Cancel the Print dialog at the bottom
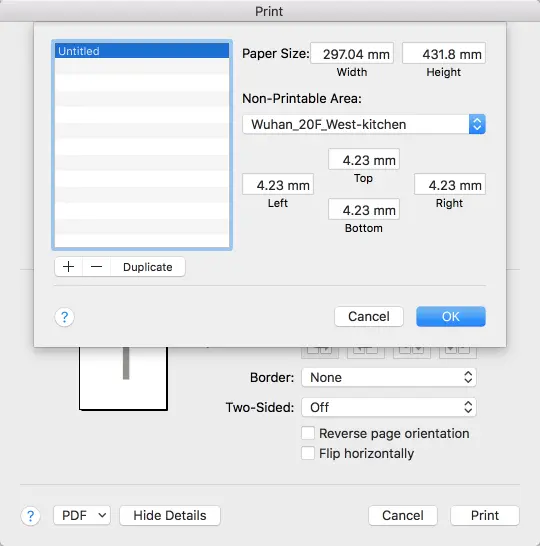 coord(403,515)
